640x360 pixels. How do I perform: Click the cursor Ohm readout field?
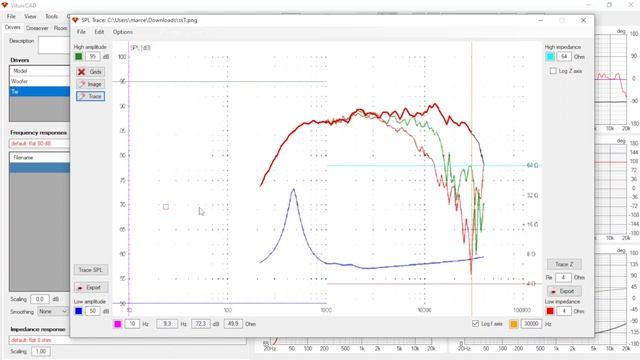[233, 324]
